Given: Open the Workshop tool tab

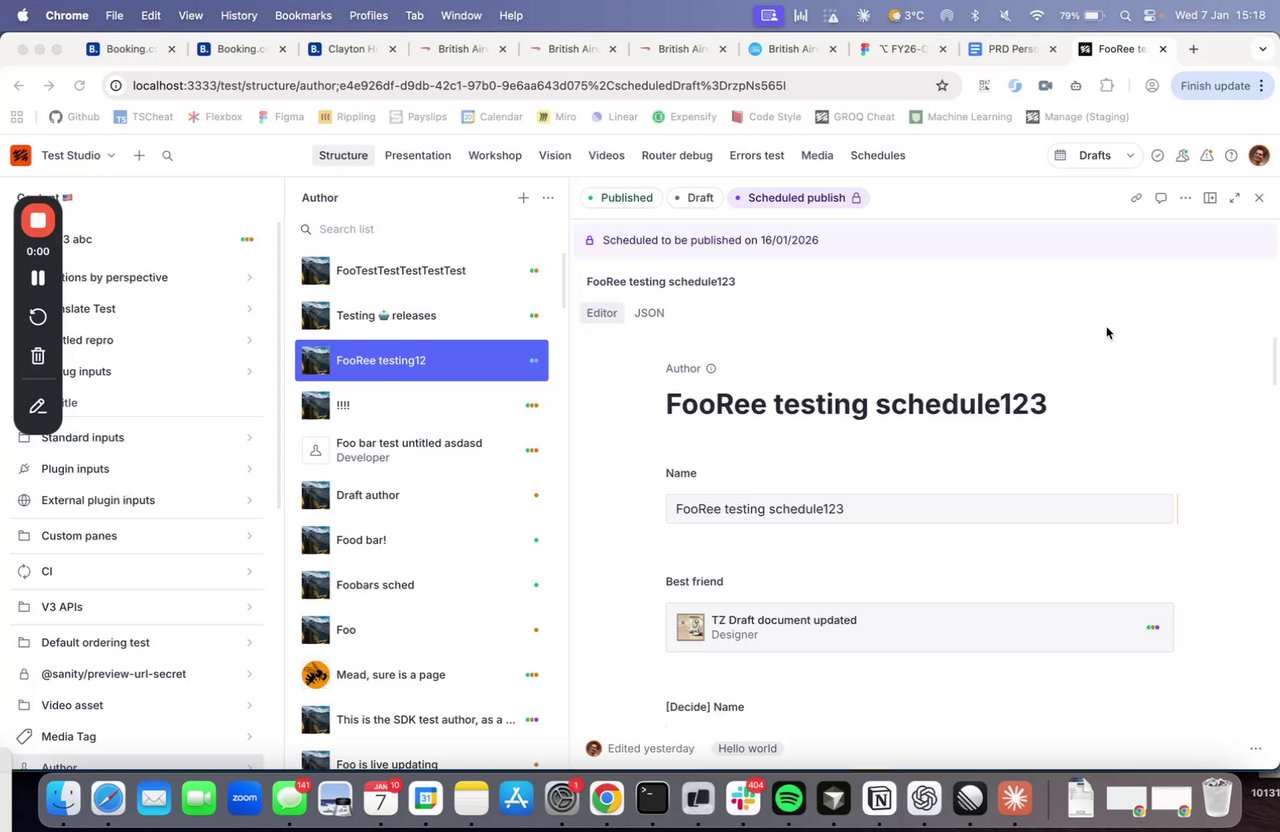Looking at the screenshot, I should (495, 156).
